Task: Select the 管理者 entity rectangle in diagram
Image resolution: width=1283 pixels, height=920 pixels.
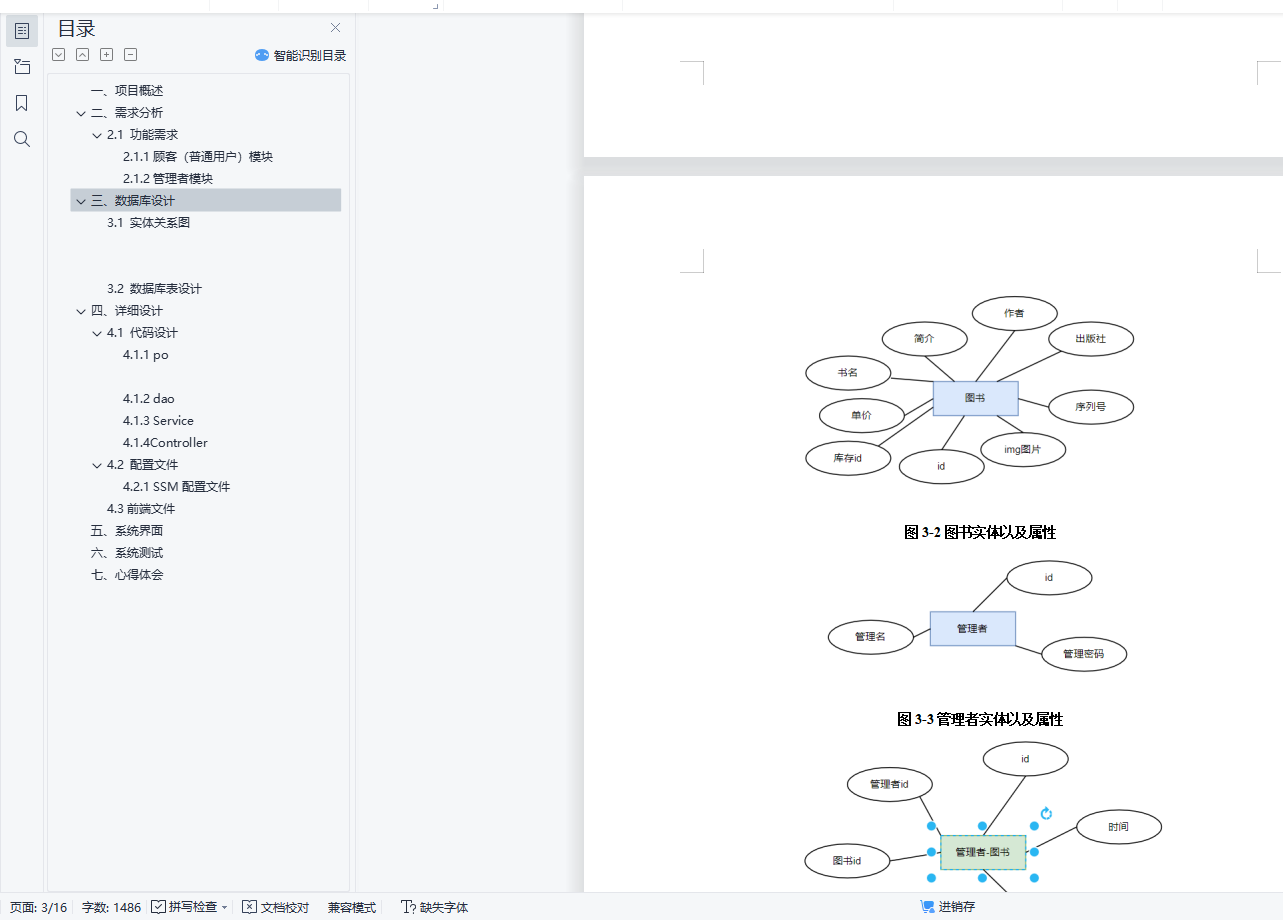Action: tap(972, 628)
